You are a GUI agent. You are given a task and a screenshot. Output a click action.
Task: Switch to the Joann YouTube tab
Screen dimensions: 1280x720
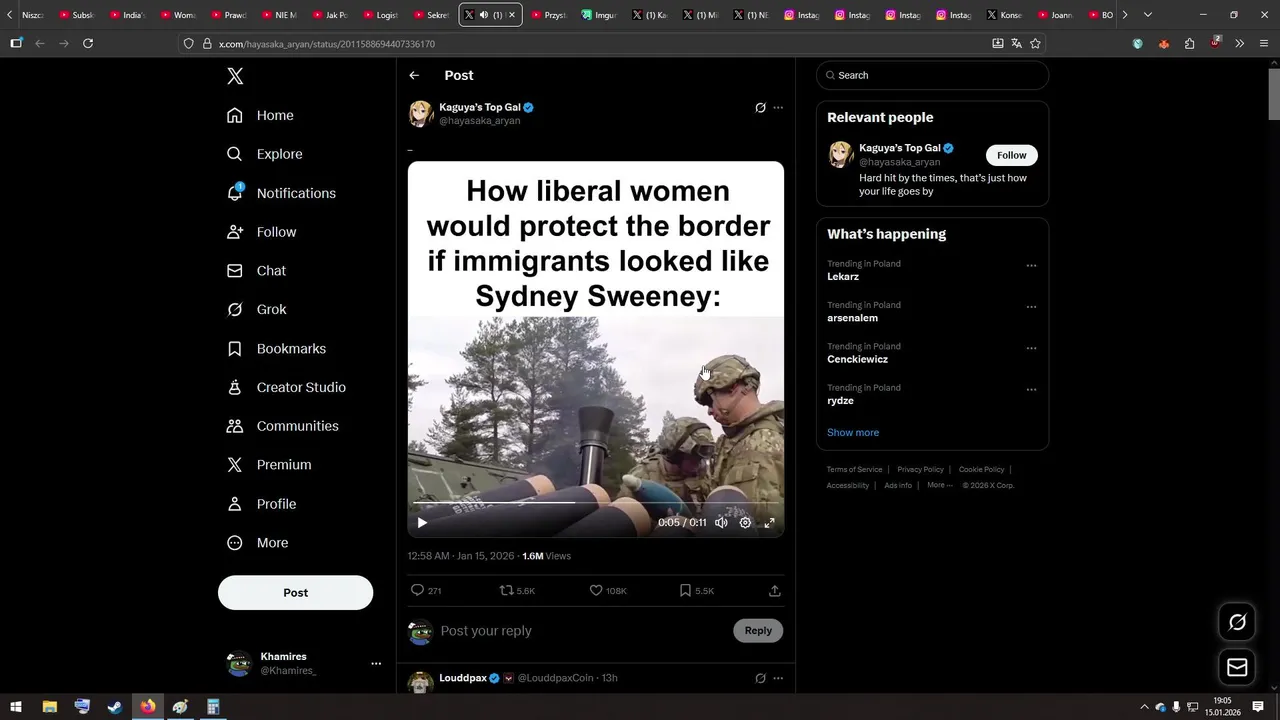pyautogui.click(x=1054, y=15)
